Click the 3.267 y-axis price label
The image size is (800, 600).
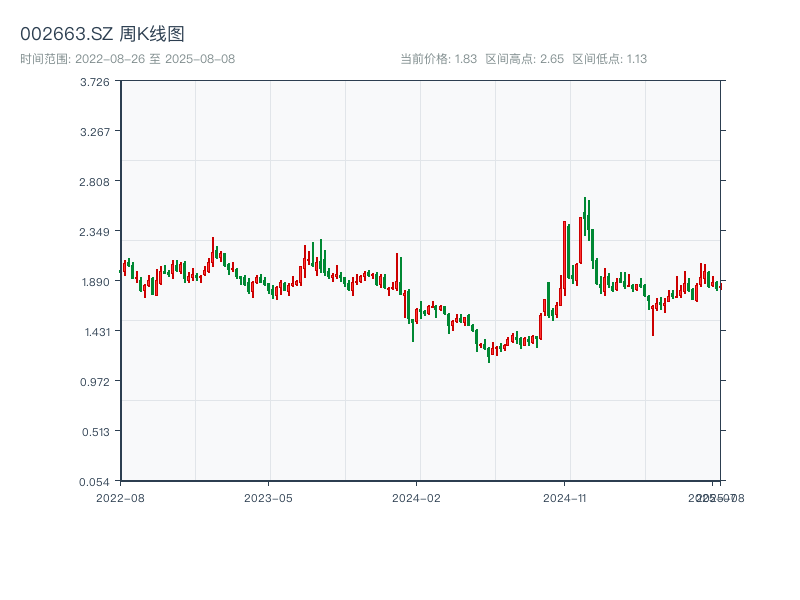95,132
